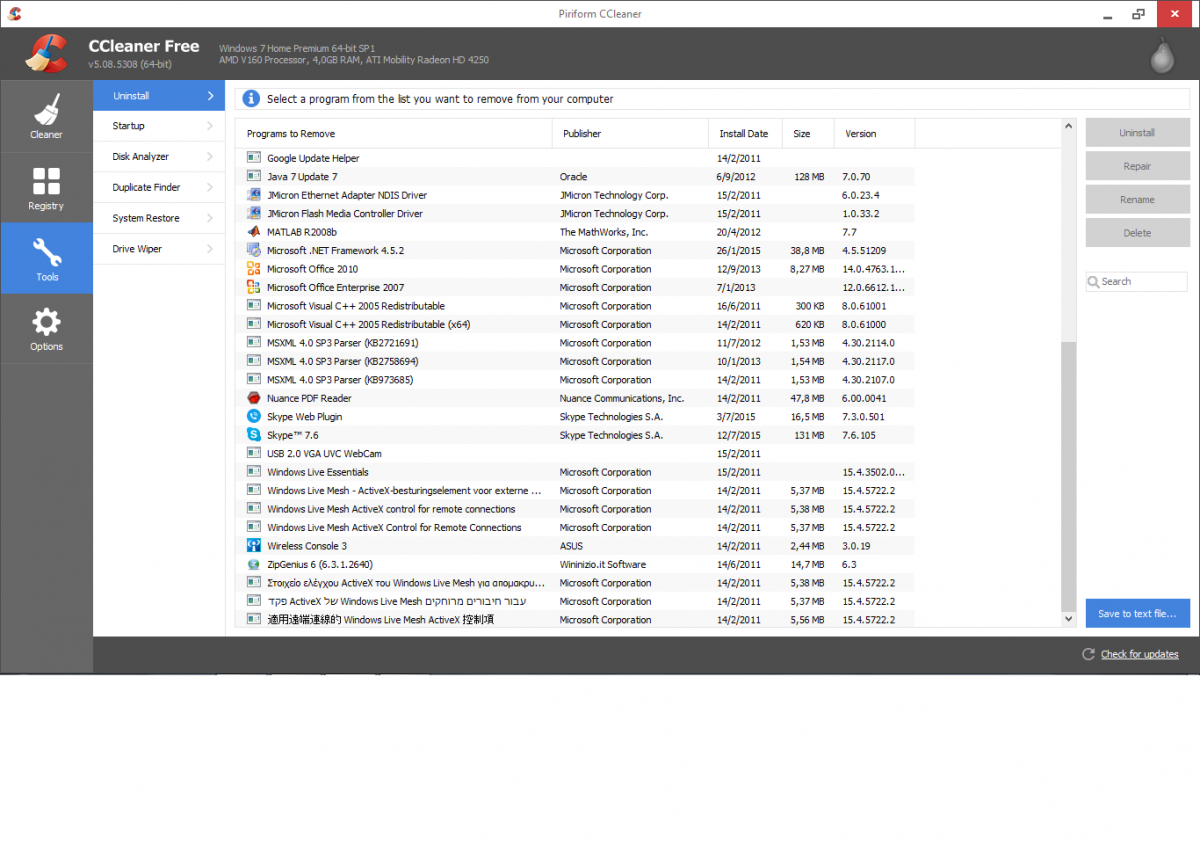1200x844 pixels.
Task: Click the Microsoft Office Enterprise 2007 icon
Action: [254, 287]
